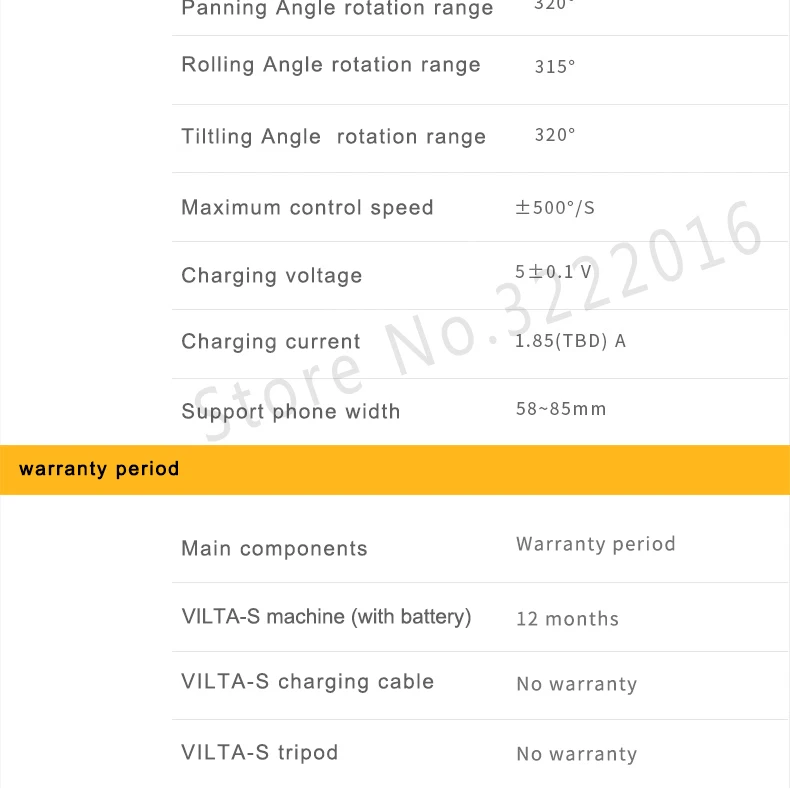The height and width of the screenshot is (789, 790).
Task: Select the VILTA-S charging cable row
Action: click(479, 686)
